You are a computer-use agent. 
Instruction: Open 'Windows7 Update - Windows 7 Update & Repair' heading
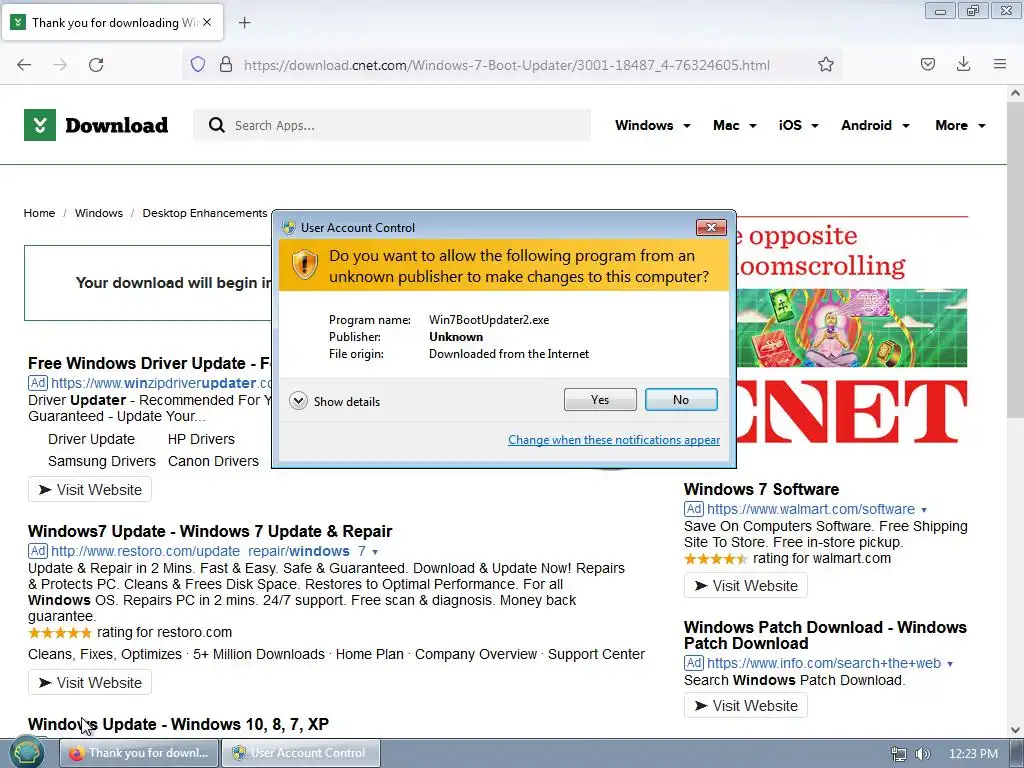pyautogui.click(x=210, y=531)
